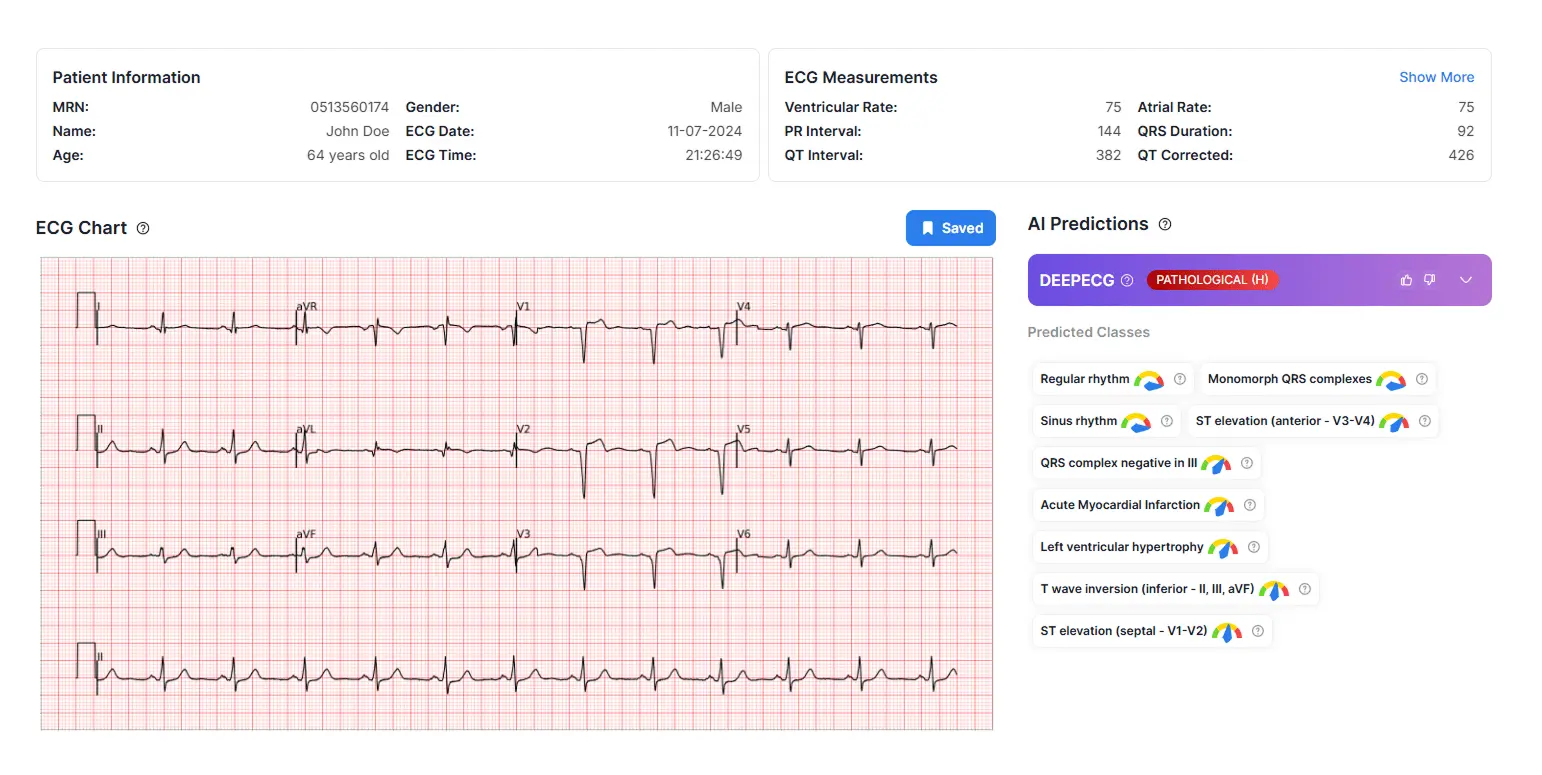This screenshot has height=775, width=1542.
Task: Click the gauge on ST elevation (septal - V1-V2)
Action: click(x=1226, y=631)
